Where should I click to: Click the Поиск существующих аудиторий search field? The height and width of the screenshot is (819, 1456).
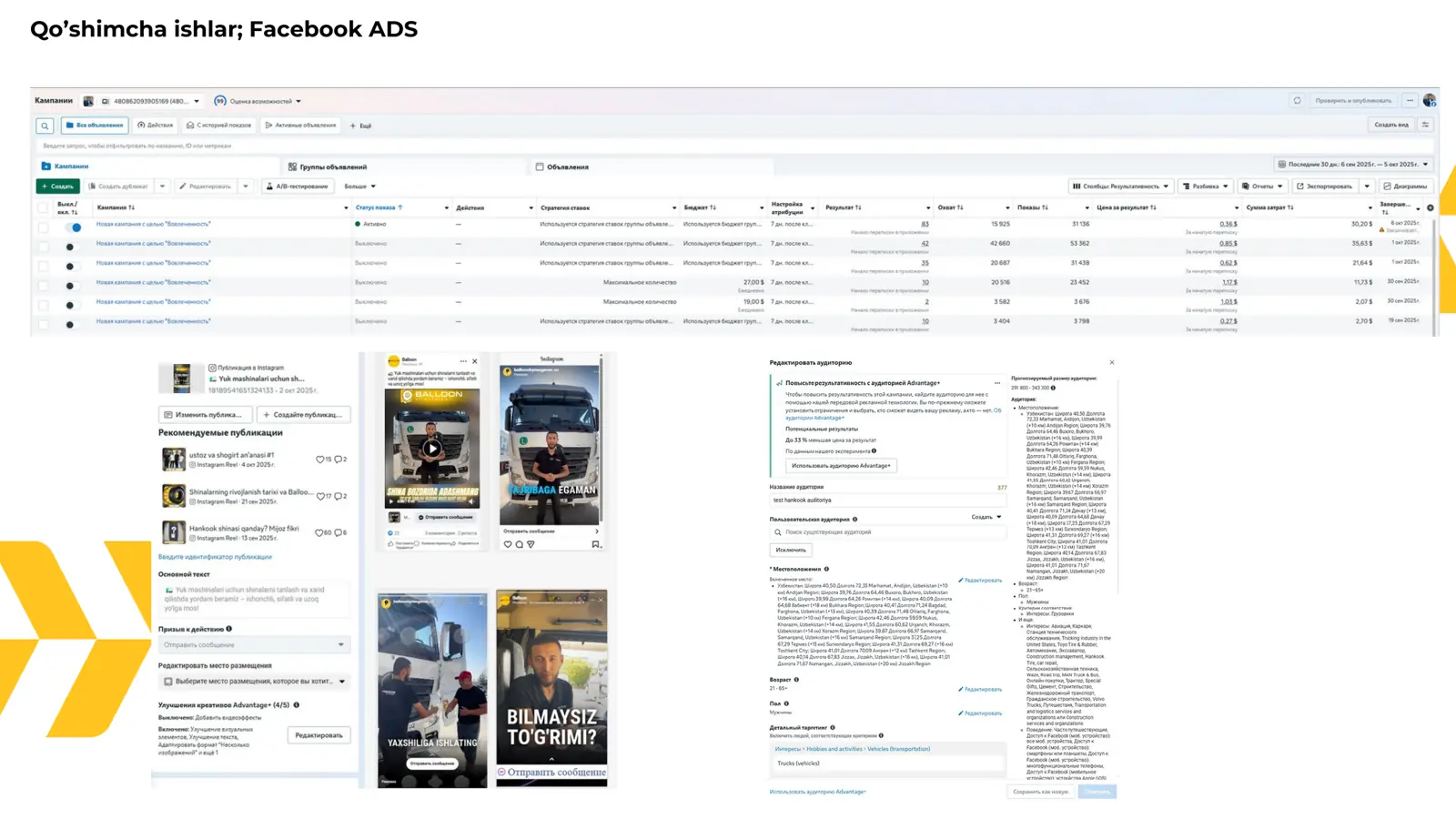click(888, 532)
